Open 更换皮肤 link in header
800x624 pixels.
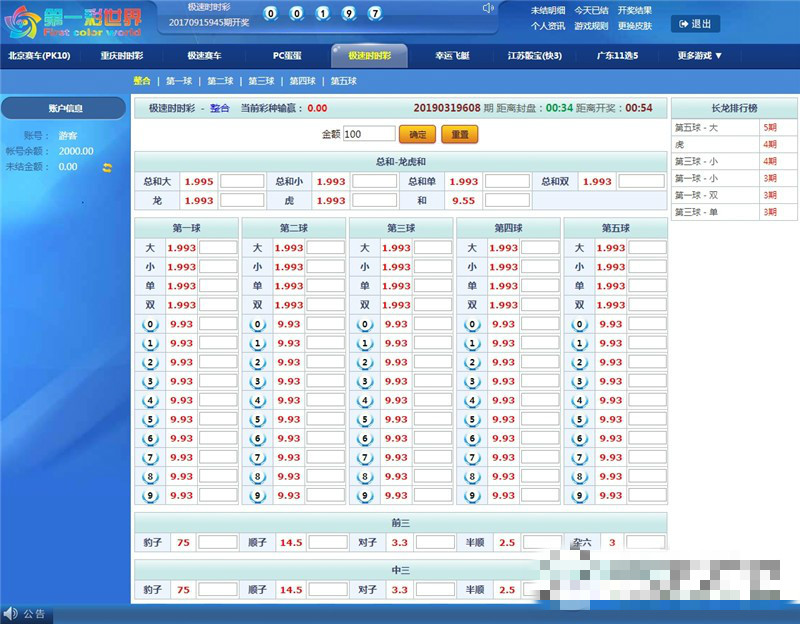coord(635,26)
